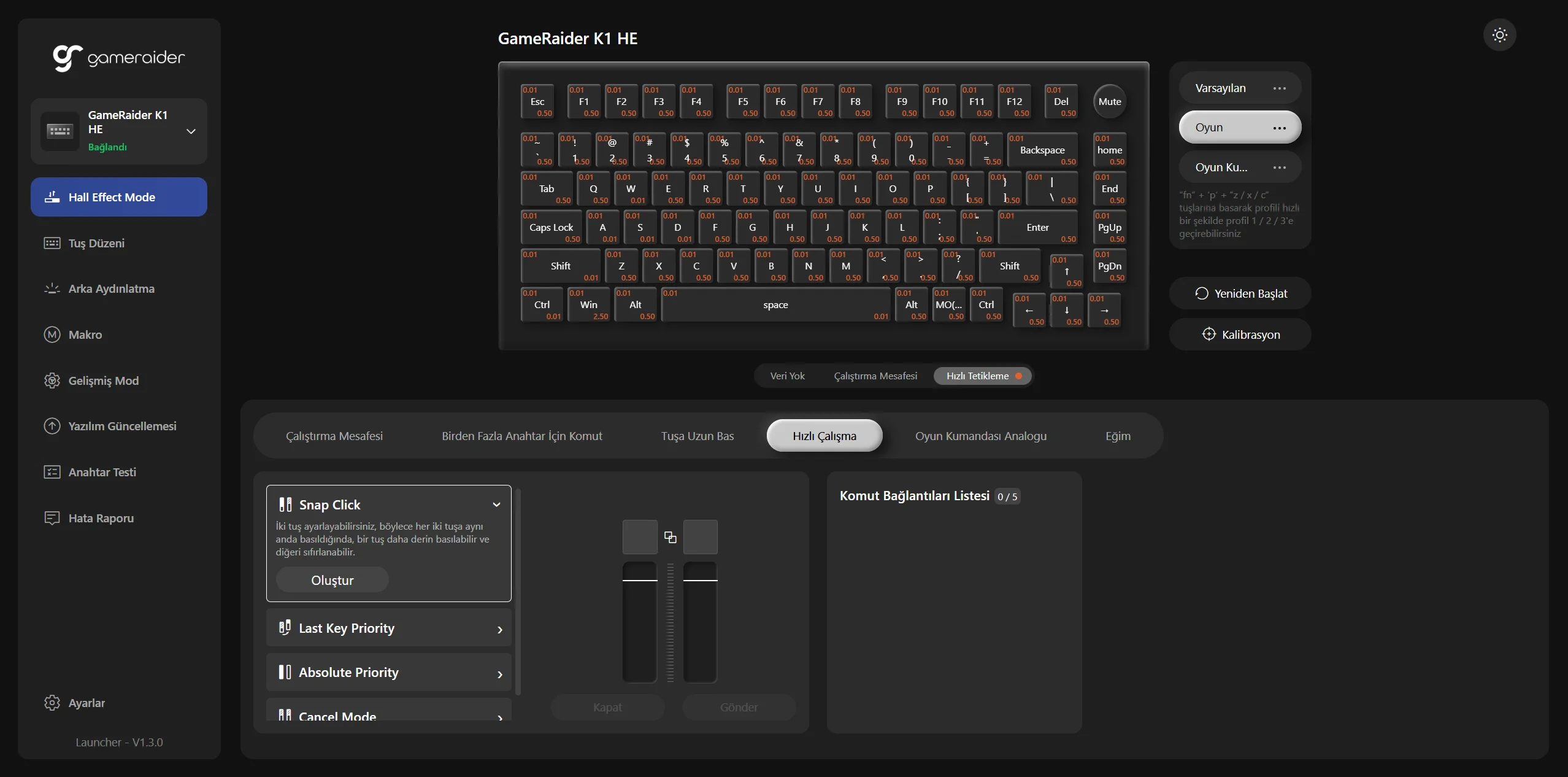The width and height of the screenshot is (1568, 777).
Task: Open Anahtar Testi icon in sidebar
Action: [52, 472]
